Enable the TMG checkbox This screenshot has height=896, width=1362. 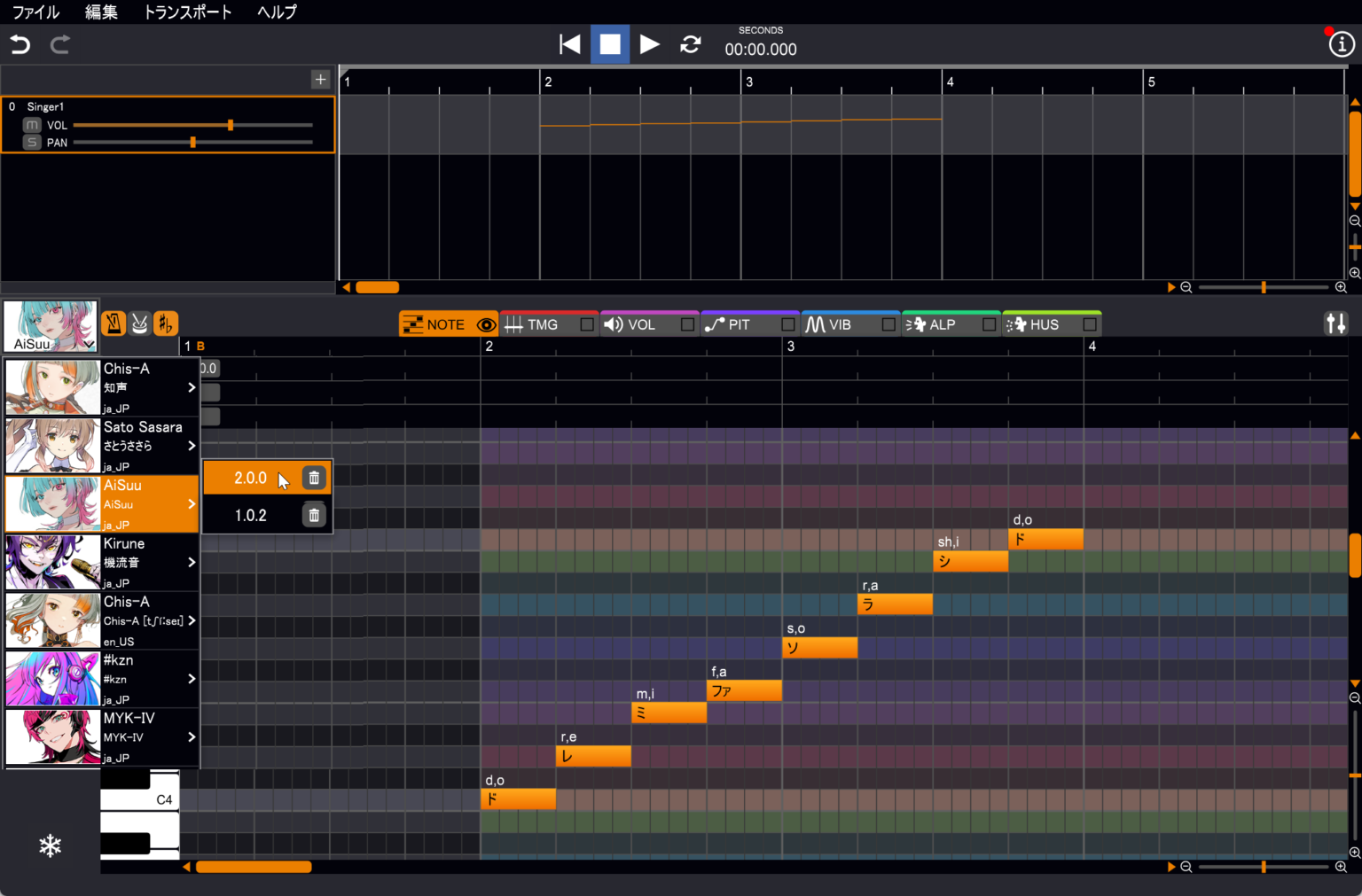pyautogui.click(x=587, y=325)
